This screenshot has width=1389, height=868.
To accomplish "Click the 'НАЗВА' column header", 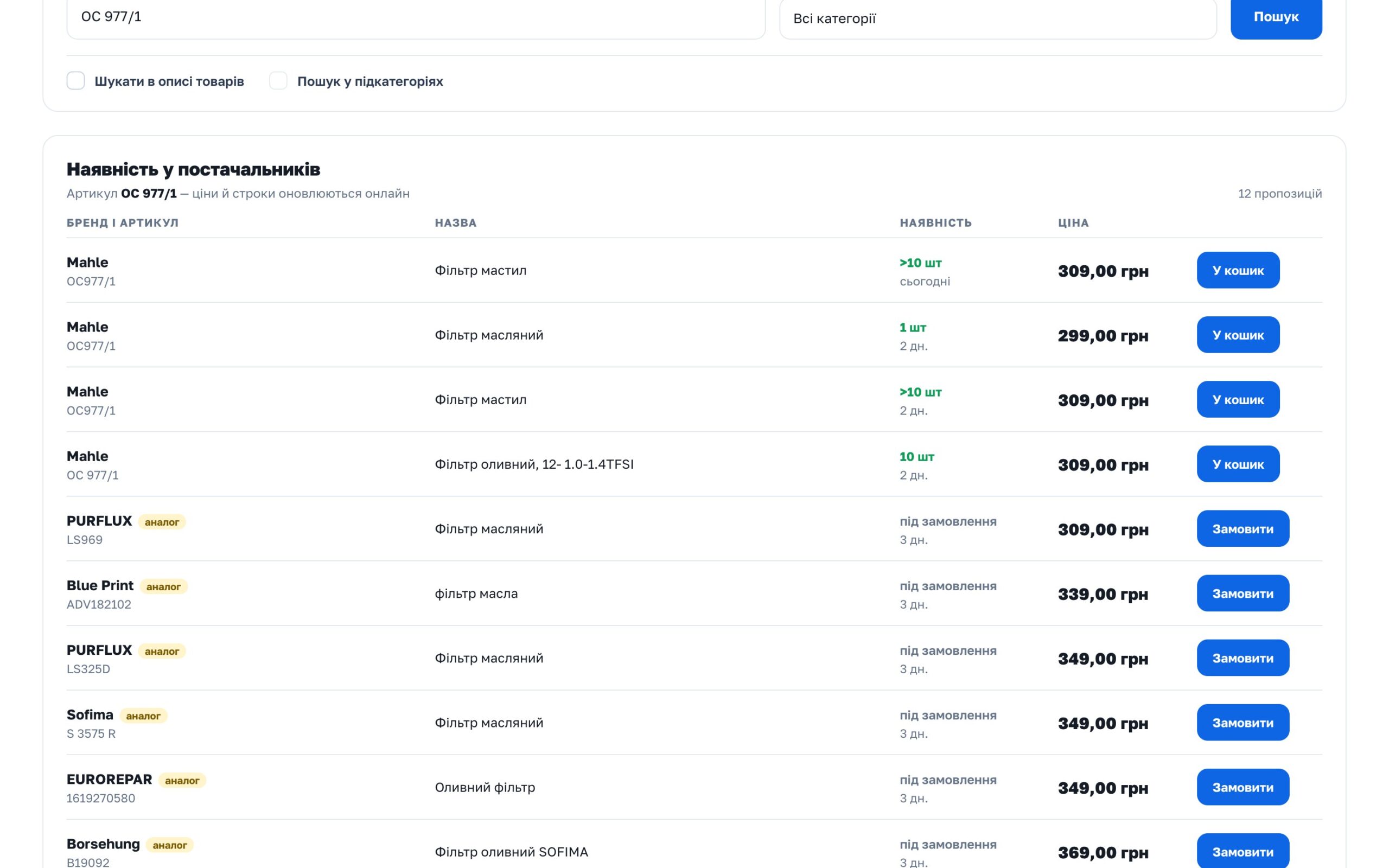I will tap(456, 223).
